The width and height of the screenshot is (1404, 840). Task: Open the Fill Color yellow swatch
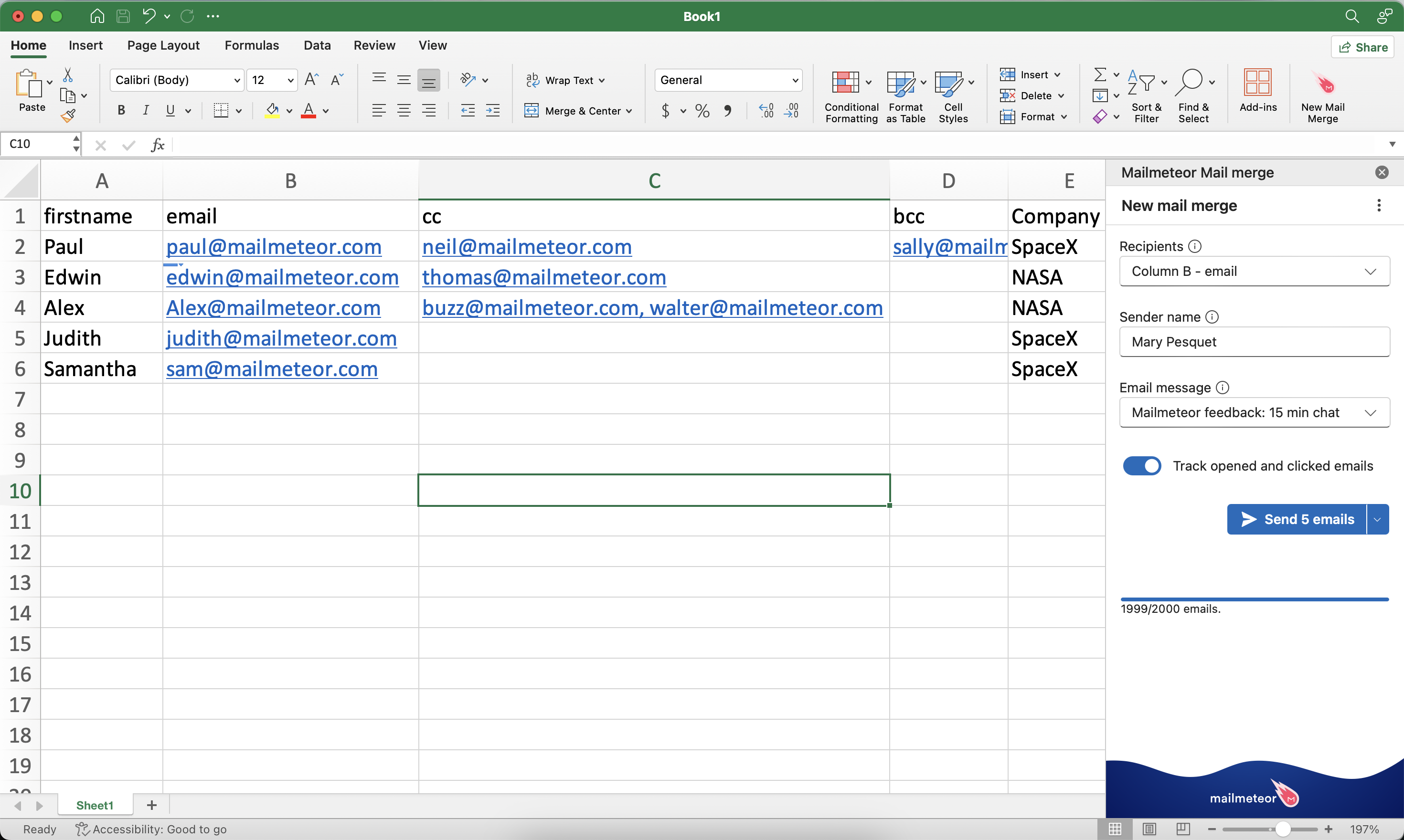click(272, 110)
